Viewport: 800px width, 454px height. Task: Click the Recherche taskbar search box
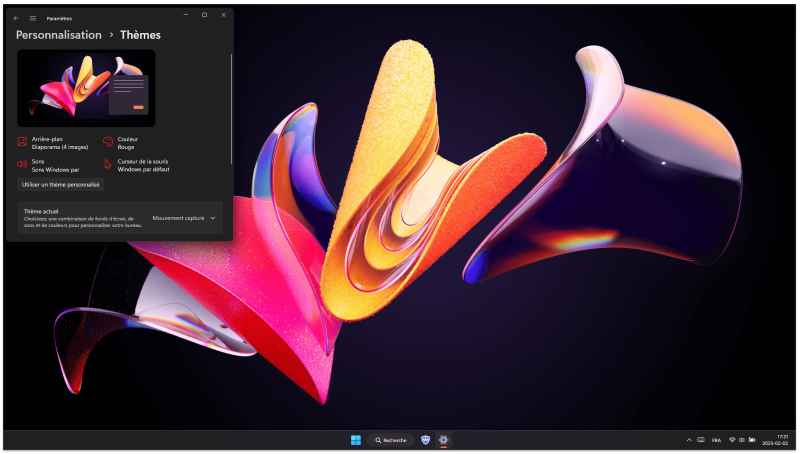click(x=390, y=440)
